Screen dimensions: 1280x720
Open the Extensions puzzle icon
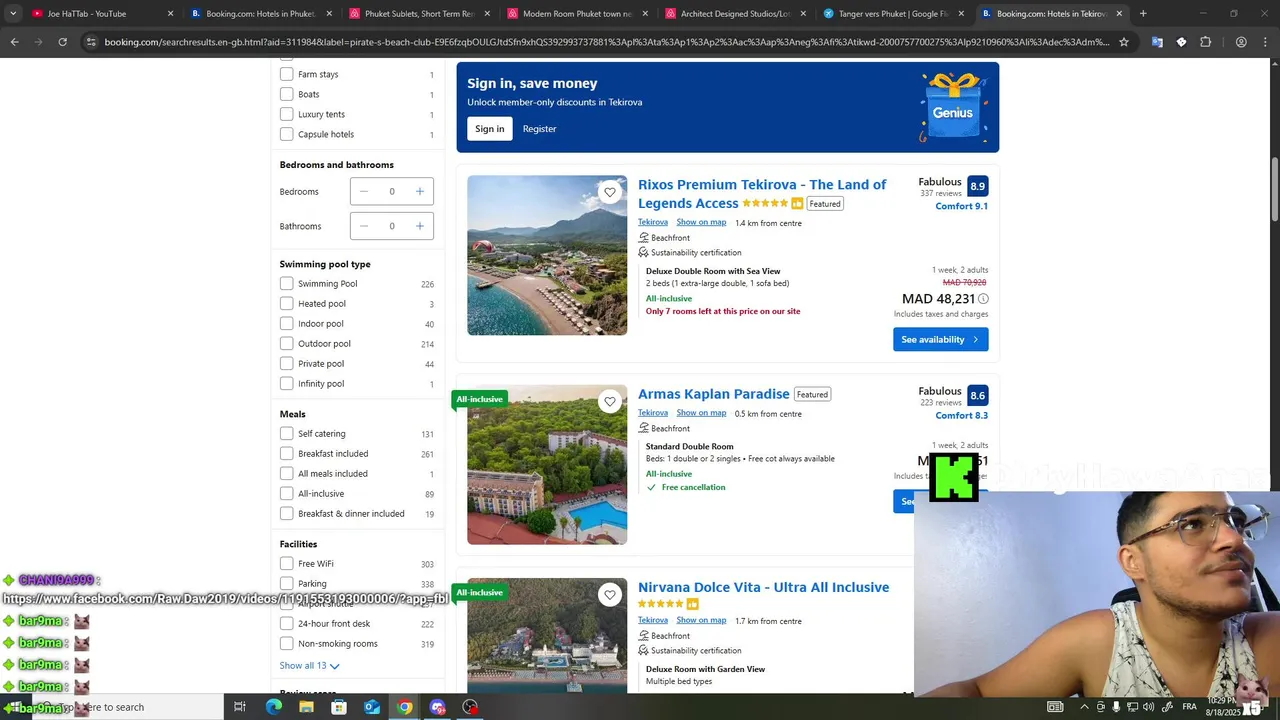(x=1205, y=42)
